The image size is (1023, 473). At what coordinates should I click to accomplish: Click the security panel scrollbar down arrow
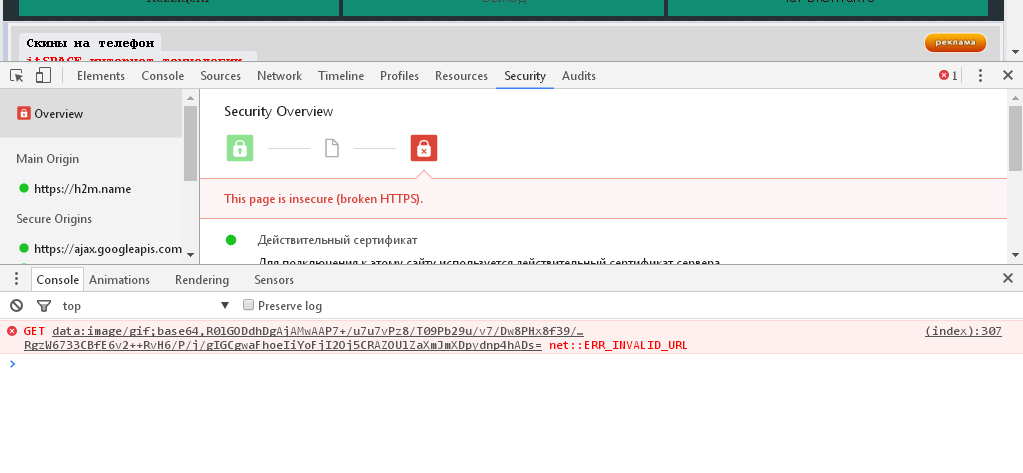tap(1015, 254)
